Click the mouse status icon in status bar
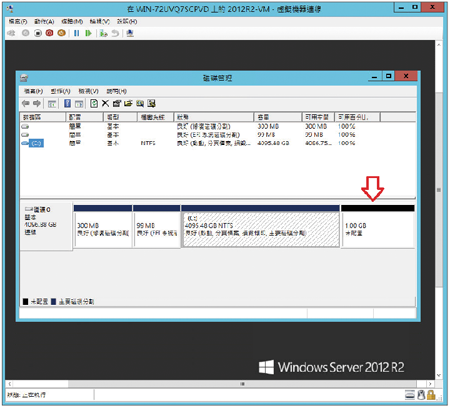The height and width of the screenshot is (408, 450). click(x=421, y=395)
